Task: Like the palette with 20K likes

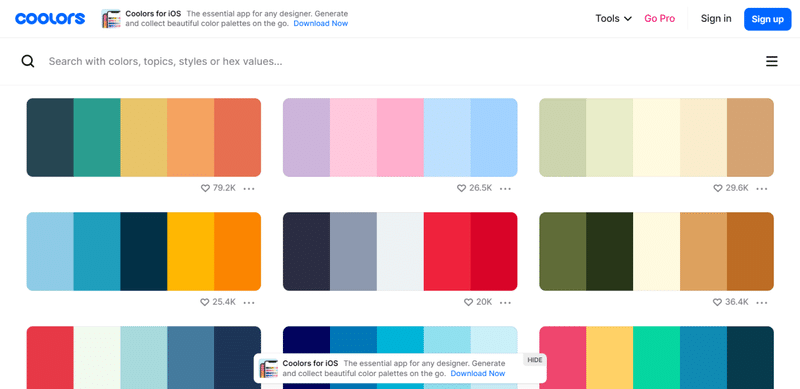Action: [x=468, y=302]
